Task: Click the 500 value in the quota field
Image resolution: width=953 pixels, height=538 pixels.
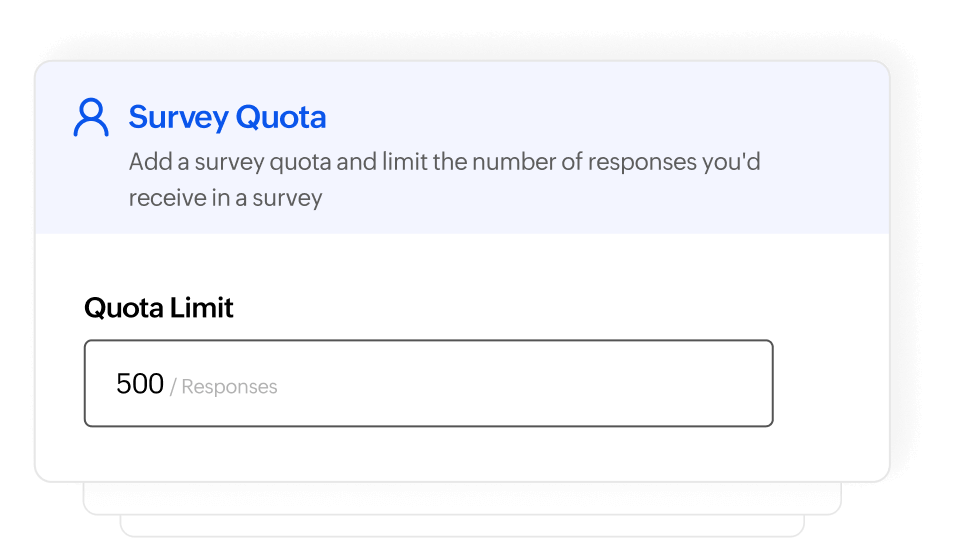Action: [x=140, y=384]
